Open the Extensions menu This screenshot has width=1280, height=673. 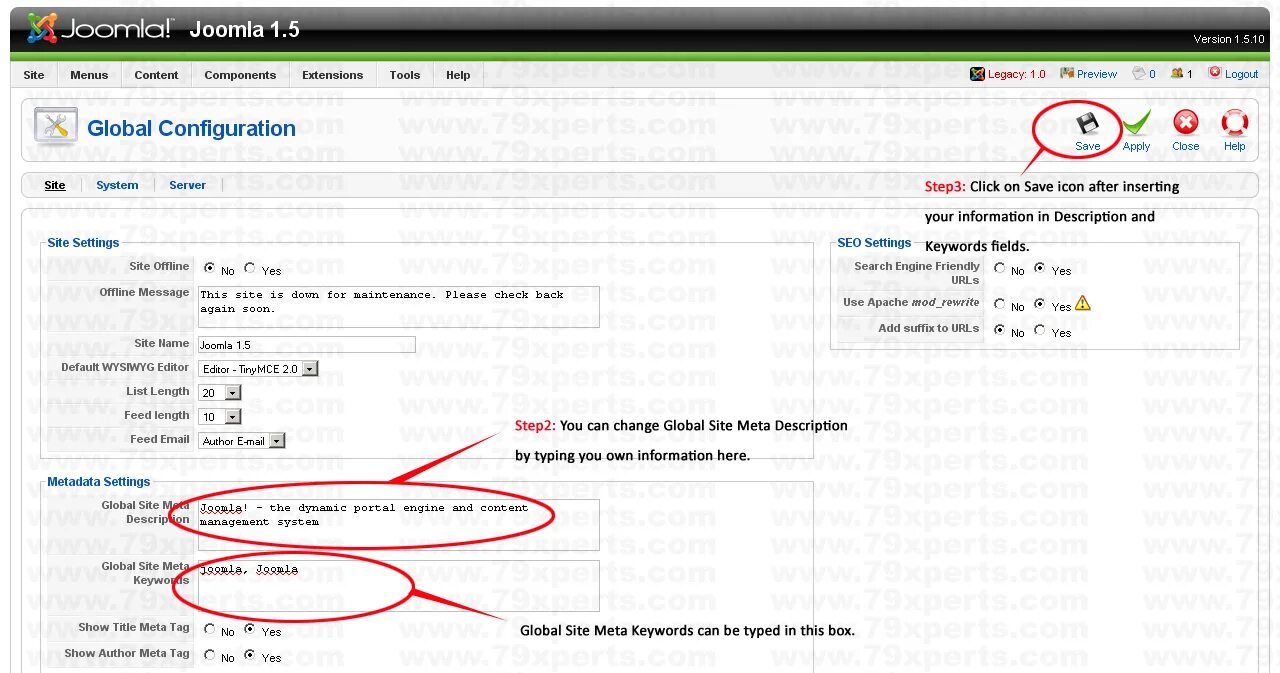point(333,75)
